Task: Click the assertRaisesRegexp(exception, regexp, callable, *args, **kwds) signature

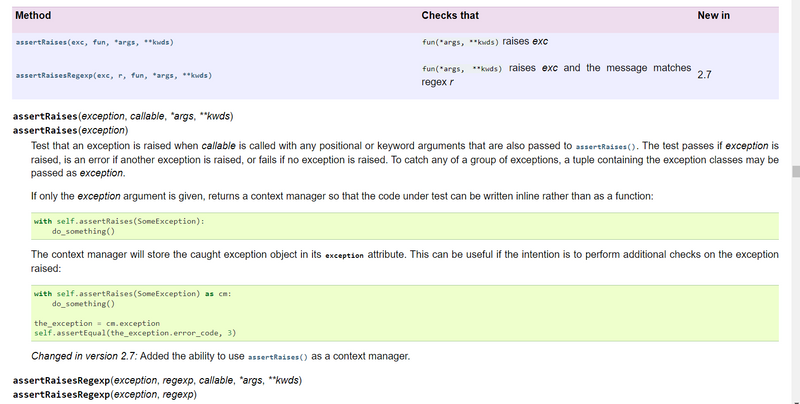Action: tap(157, 381)
